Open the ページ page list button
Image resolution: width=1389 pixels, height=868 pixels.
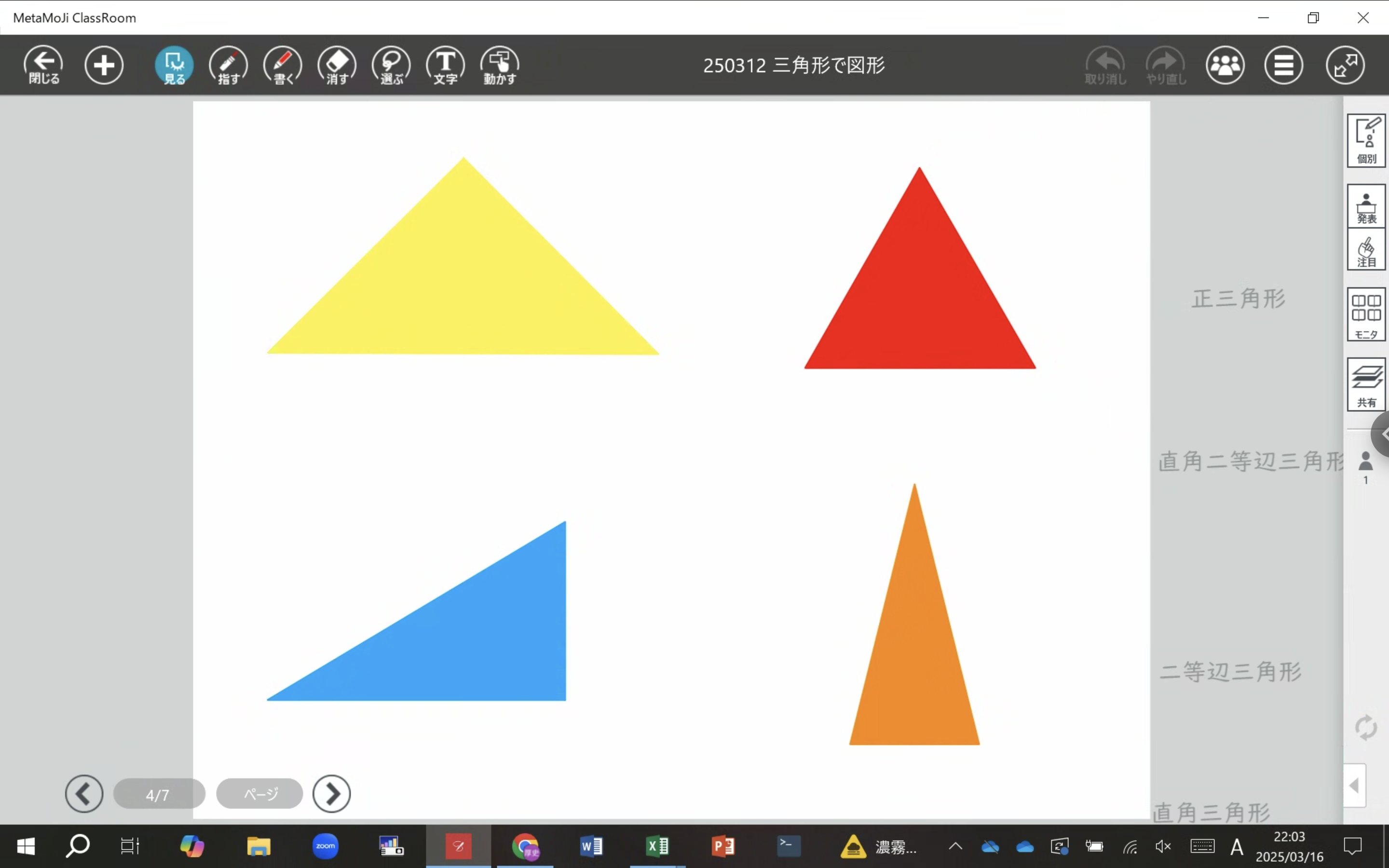[260, 794]
